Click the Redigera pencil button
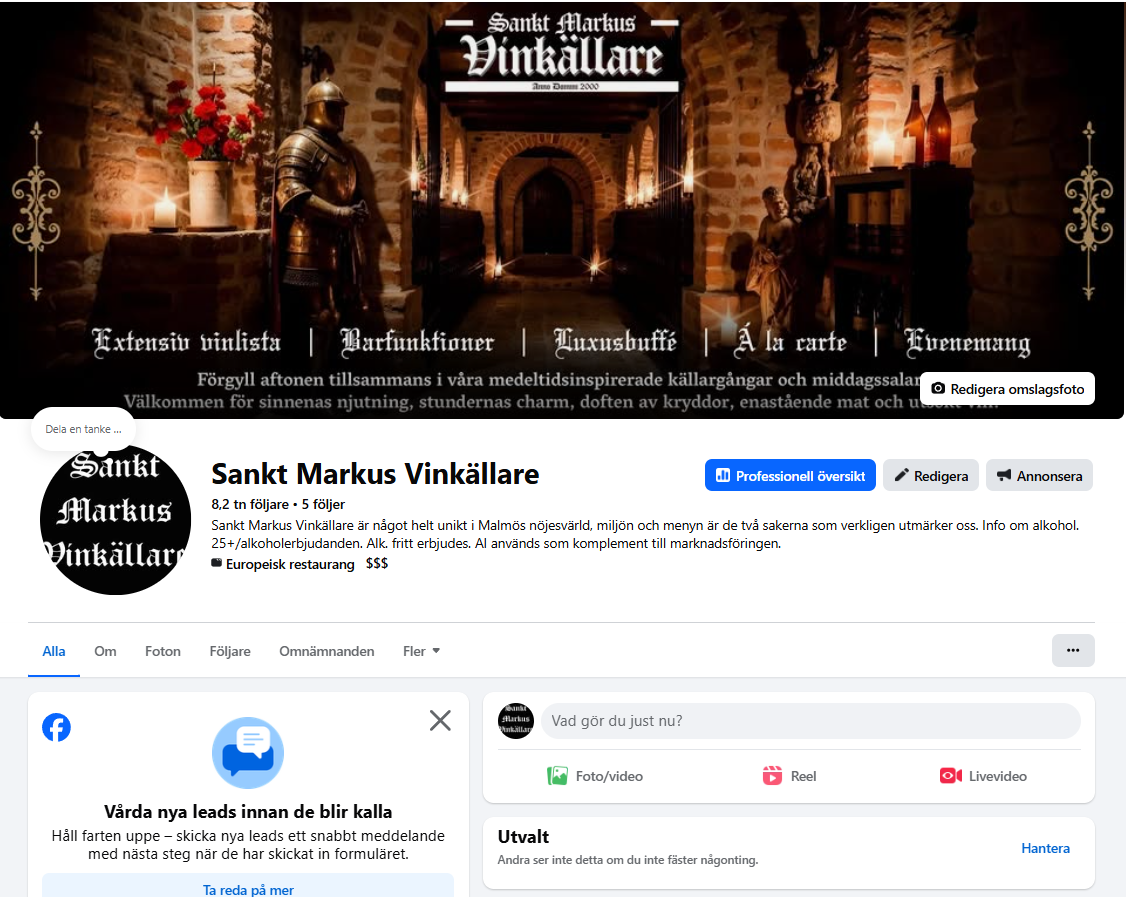Screen dimensions: 1126x897 pos(931,475)
